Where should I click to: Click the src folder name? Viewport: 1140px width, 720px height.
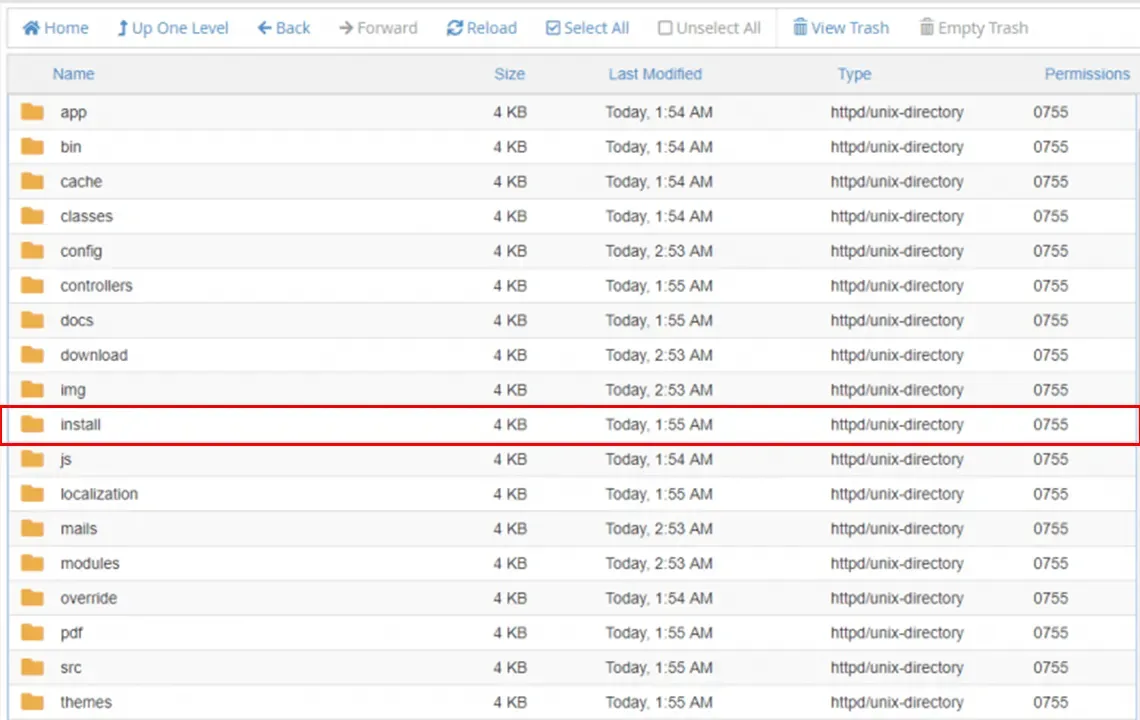pyautogui.click(x=71, y=668)
